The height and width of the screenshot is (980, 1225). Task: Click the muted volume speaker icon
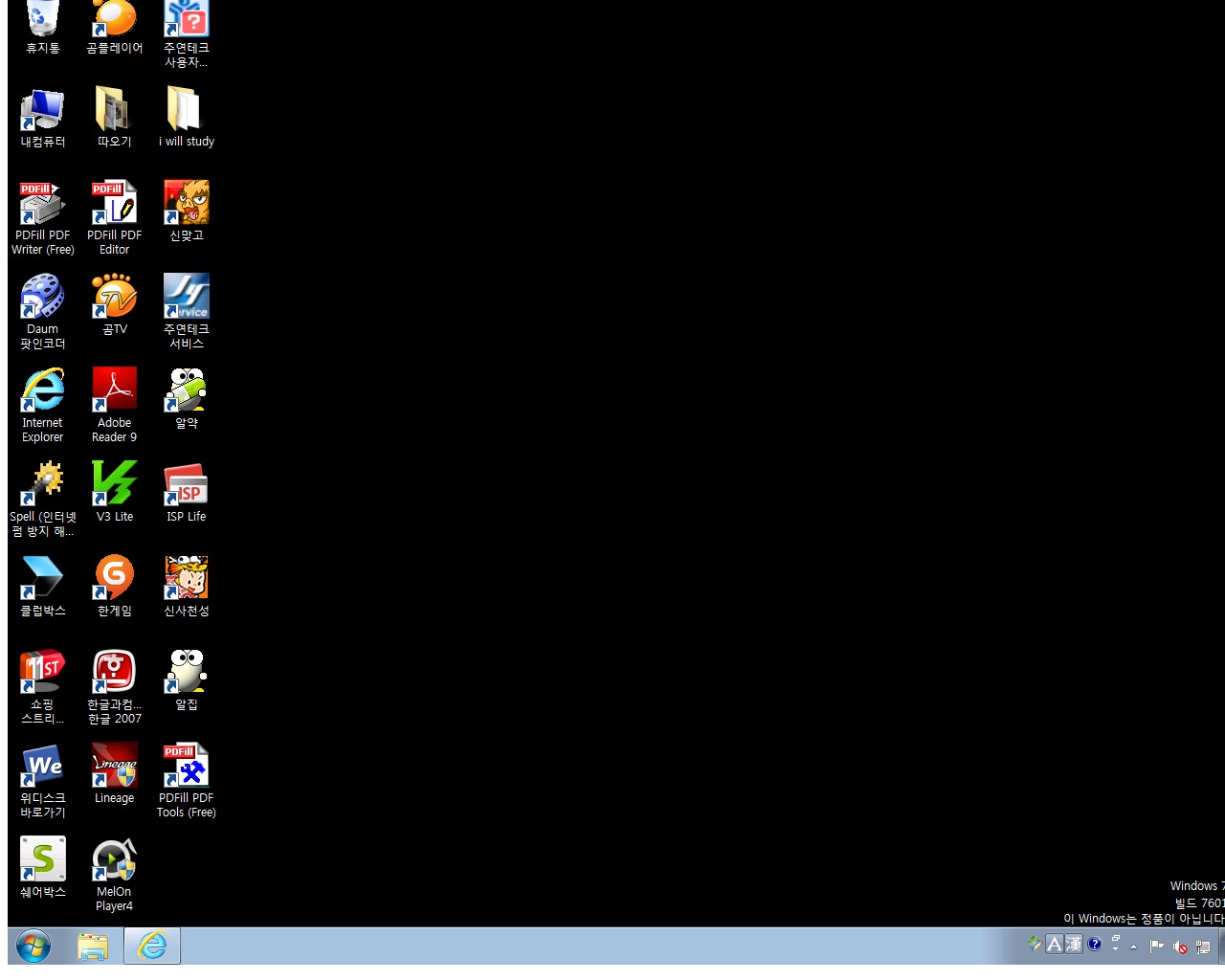pos(1180,947)
